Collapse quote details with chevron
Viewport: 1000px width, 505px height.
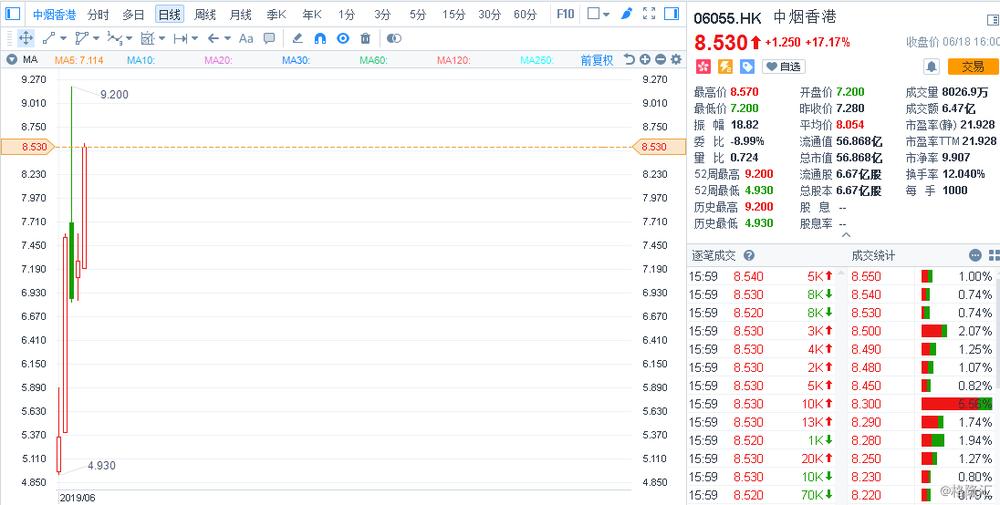tap(846, 235)
